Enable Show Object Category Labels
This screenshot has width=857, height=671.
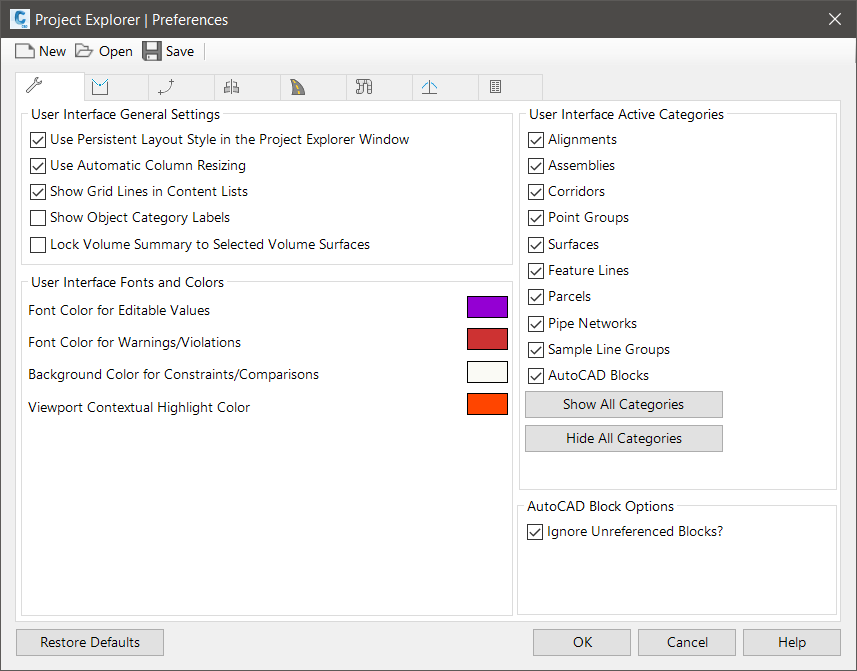pos(39,218)
